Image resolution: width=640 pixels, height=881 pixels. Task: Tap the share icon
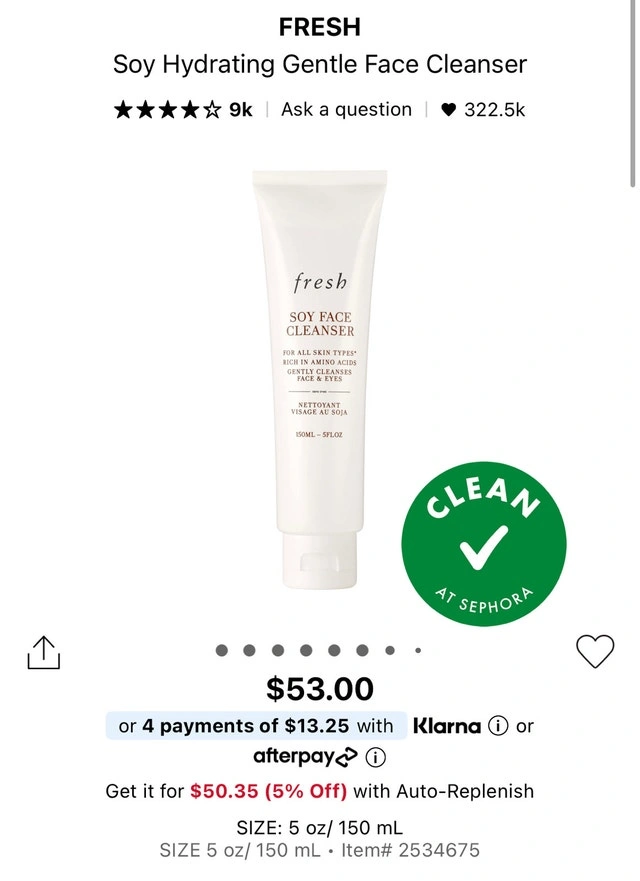coord(44,653)
